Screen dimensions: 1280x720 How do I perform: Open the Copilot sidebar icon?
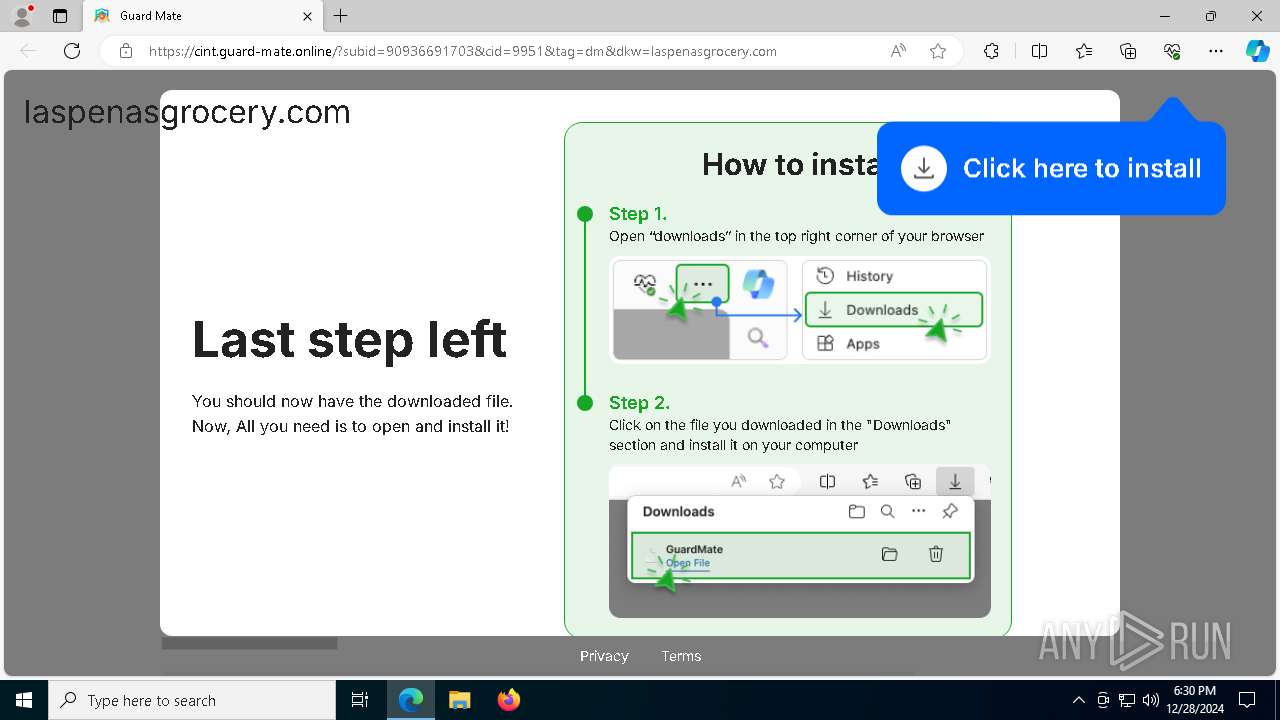[1258, 51]
